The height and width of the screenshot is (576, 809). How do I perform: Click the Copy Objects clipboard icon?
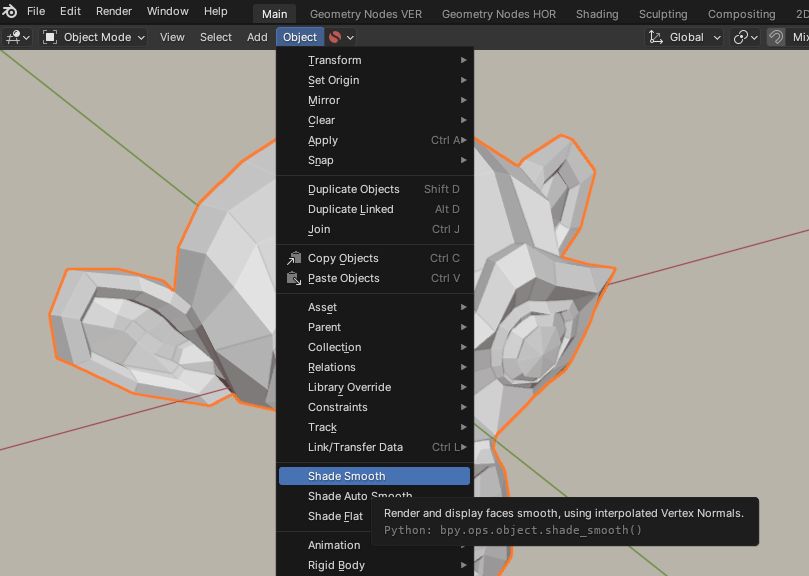pyautogui.click(x=294, y=258)
